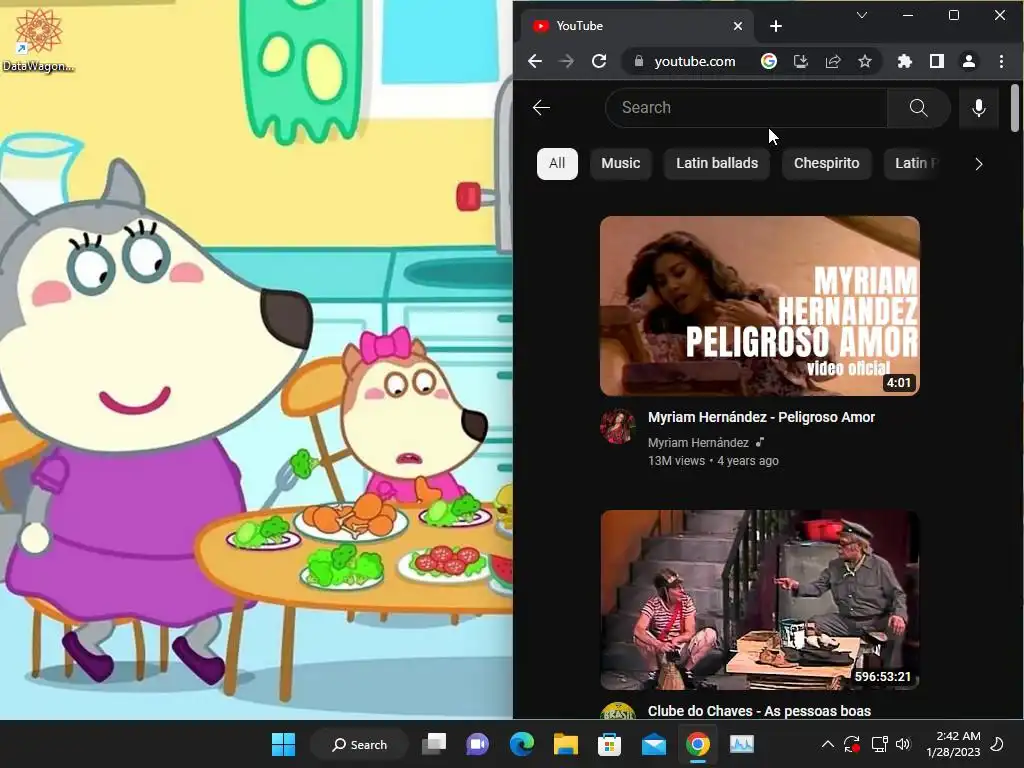Image resolution: width=1024 pixels, height=768 pixels.
Task: Click the youtube.com address field
Action: [x=695, y=61]
